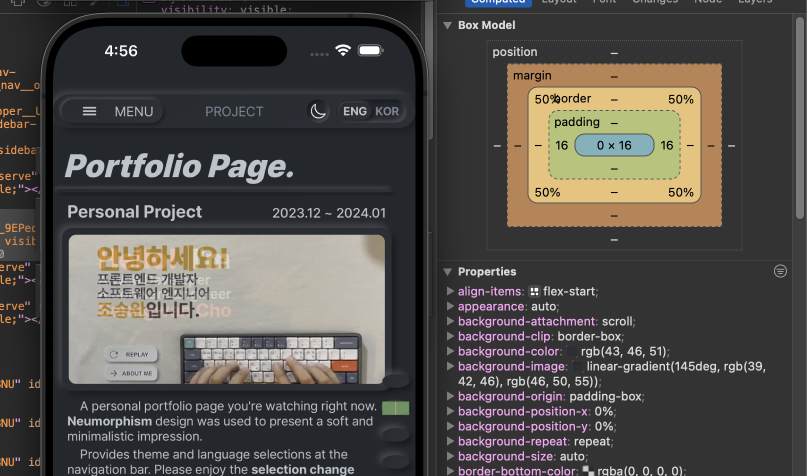This screenshot has width=809, height=476.
Task: Click the position label in box model
Action: 514,52
